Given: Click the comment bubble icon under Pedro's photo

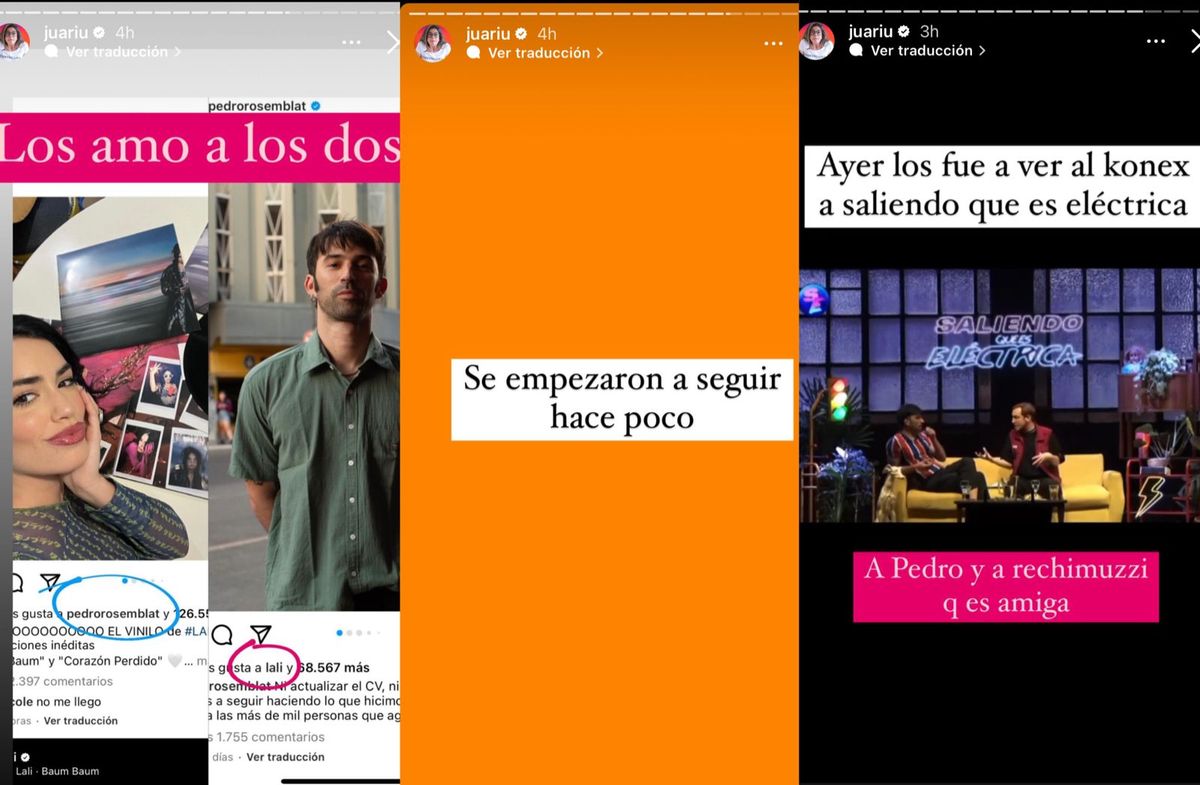Looking at the screenshot, I should [x=222, y=635].
